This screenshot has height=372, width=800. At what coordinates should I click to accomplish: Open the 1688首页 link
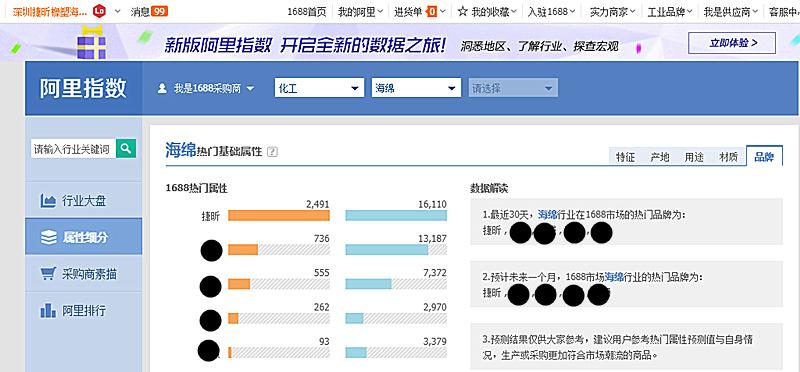pyautogui.click(x=307, y=11)
